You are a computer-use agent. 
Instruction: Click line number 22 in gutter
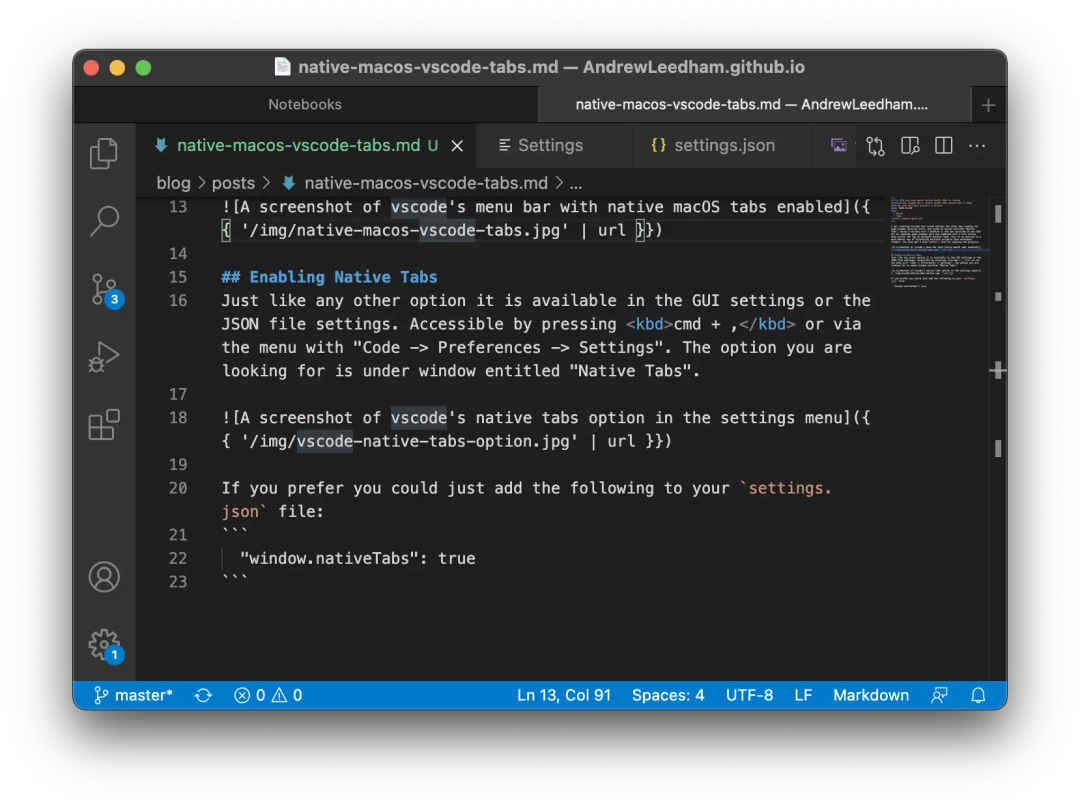(x=178, y=558)
